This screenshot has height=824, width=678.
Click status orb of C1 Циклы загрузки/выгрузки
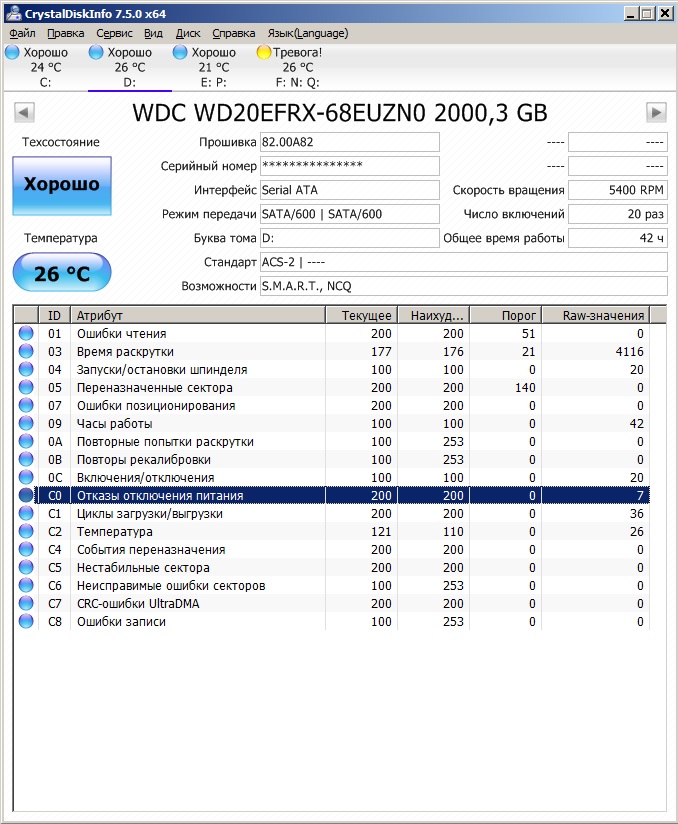pyautogui.click(x=26, y=513)
